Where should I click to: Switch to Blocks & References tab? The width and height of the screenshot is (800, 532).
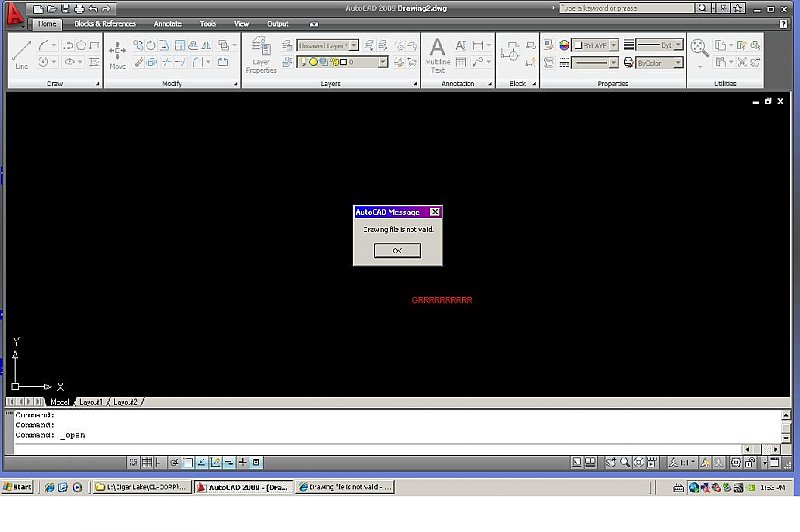[105, 24]
